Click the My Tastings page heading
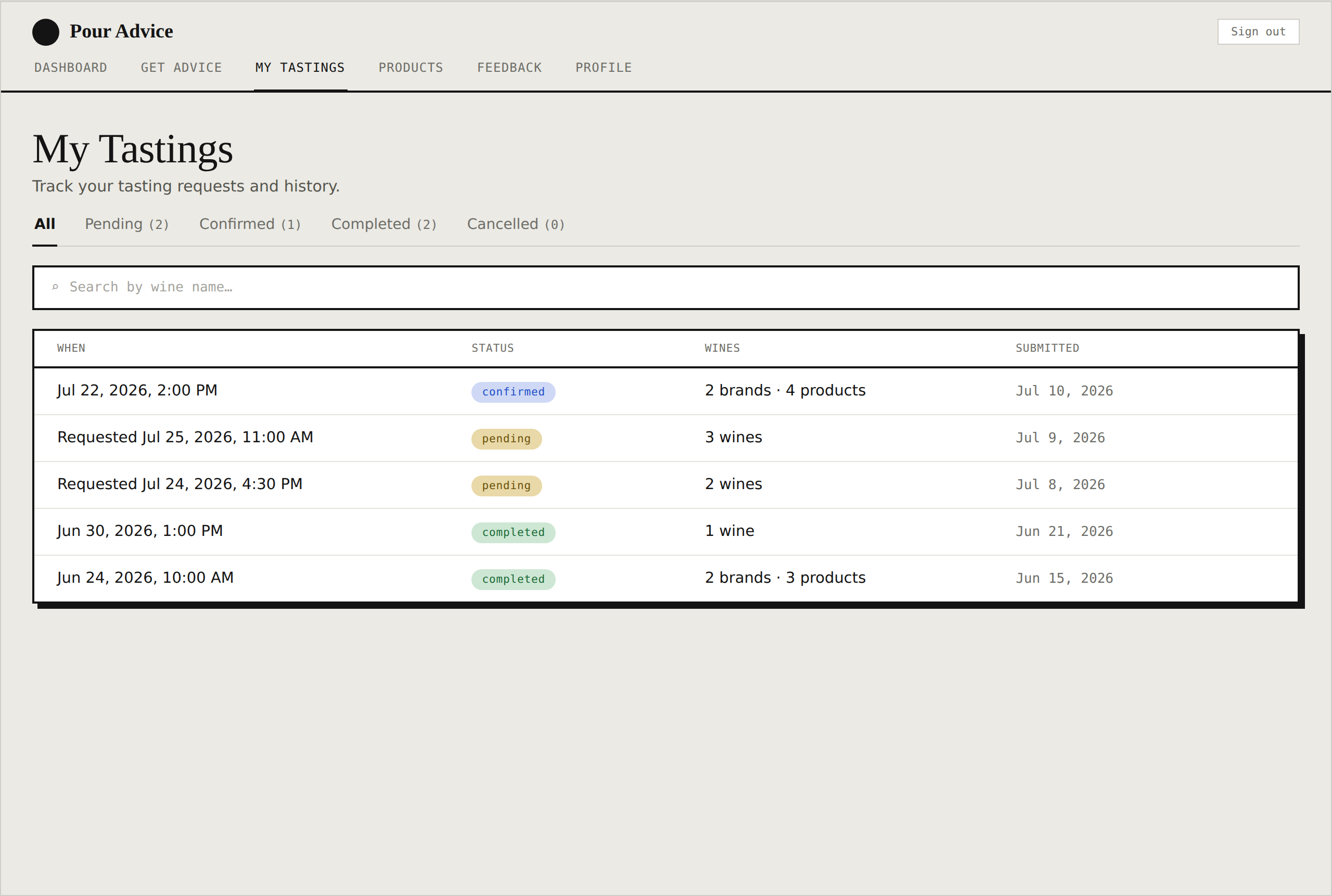Viewport: 1332px width, 896px height. [x=133, y=150]
